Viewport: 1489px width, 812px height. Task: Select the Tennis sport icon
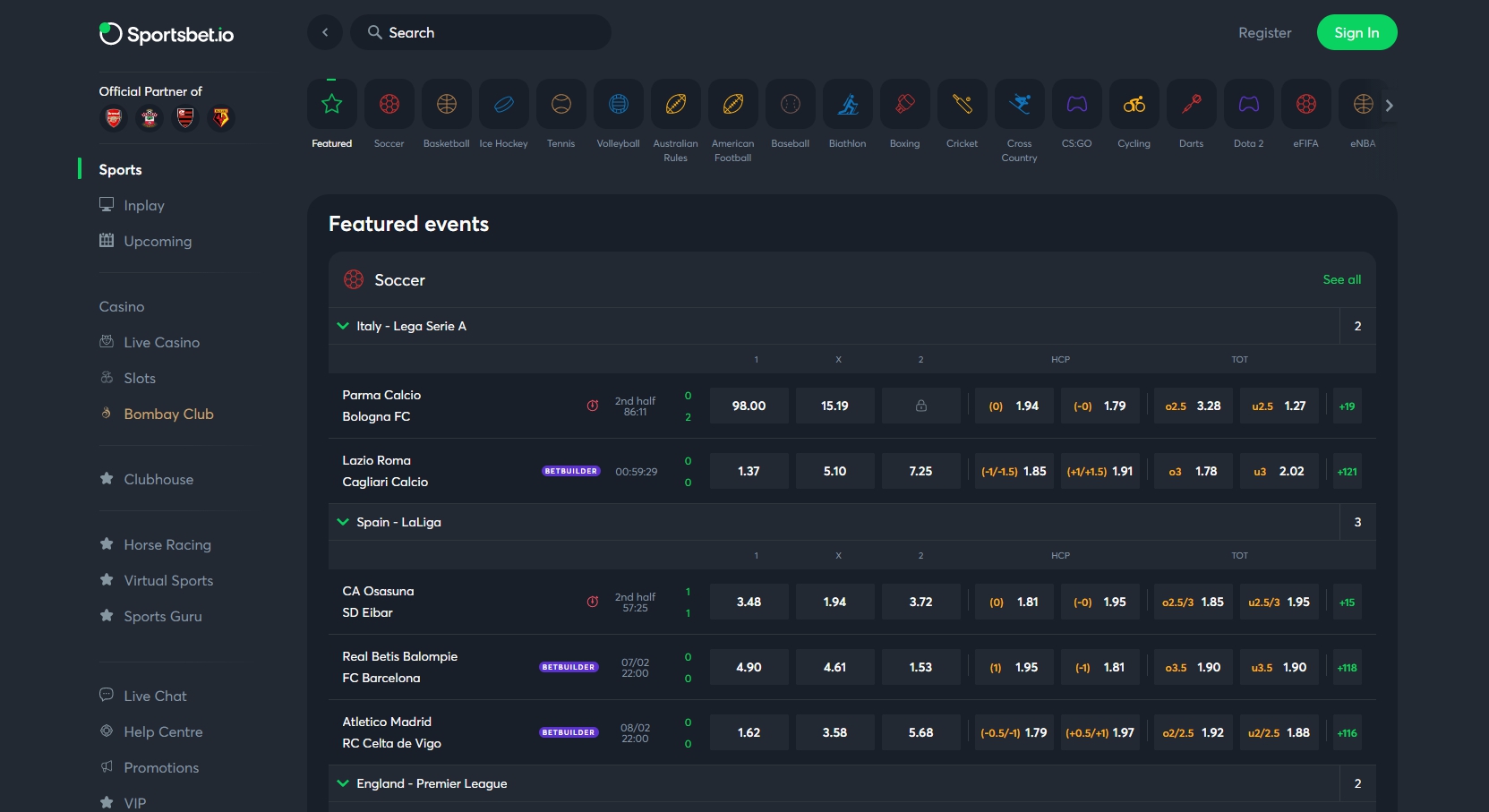561,104
